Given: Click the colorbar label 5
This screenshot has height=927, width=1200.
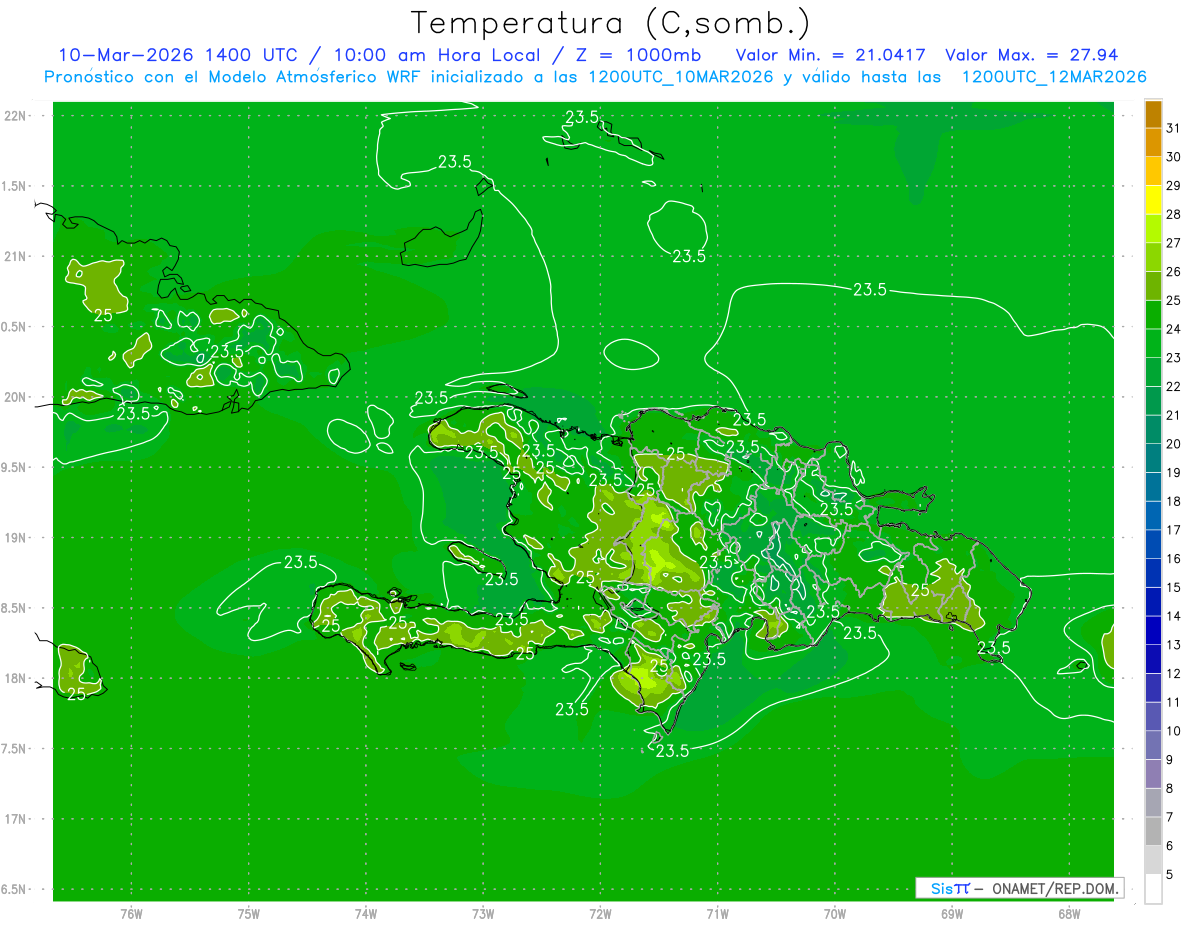Looking at the screenshot, I should pyautogui.click(x=1170, y=875).
